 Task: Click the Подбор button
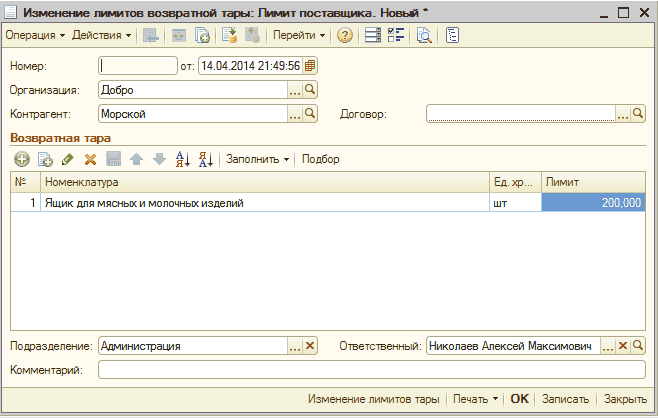pos(321,159)
